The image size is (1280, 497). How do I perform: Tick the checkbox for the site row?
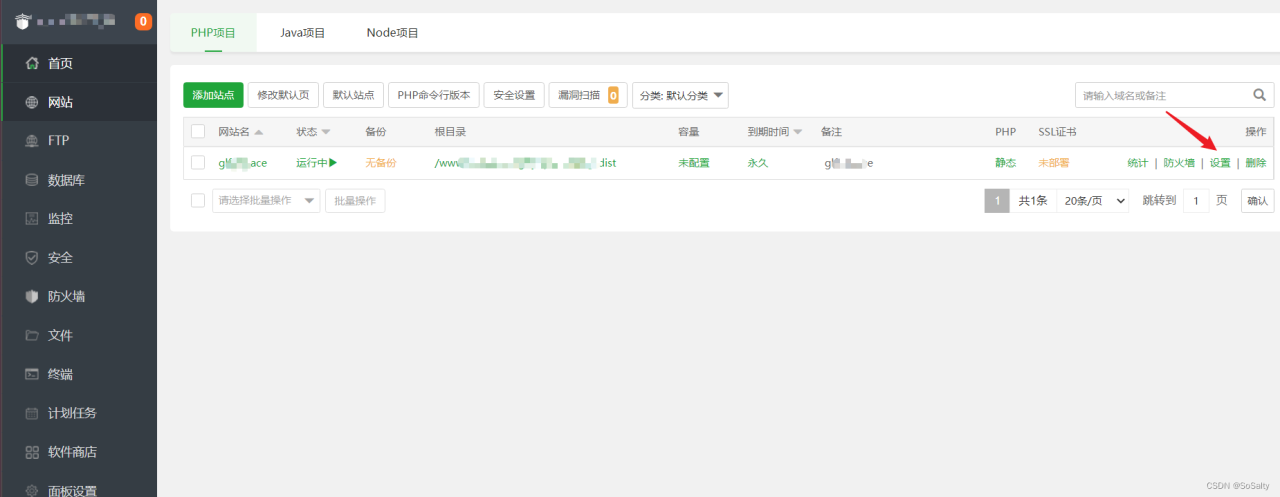point(198,162)
